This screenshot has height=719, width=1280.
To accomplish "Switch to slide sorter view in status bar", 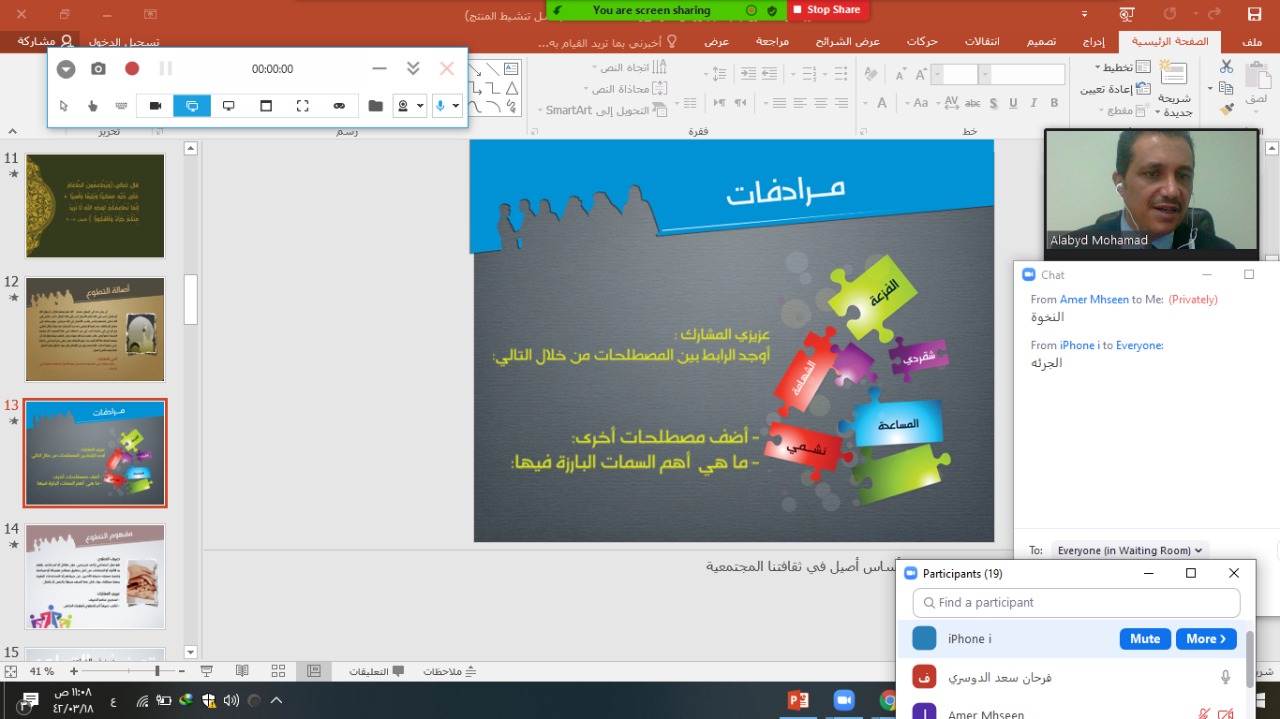I will 278,671.
